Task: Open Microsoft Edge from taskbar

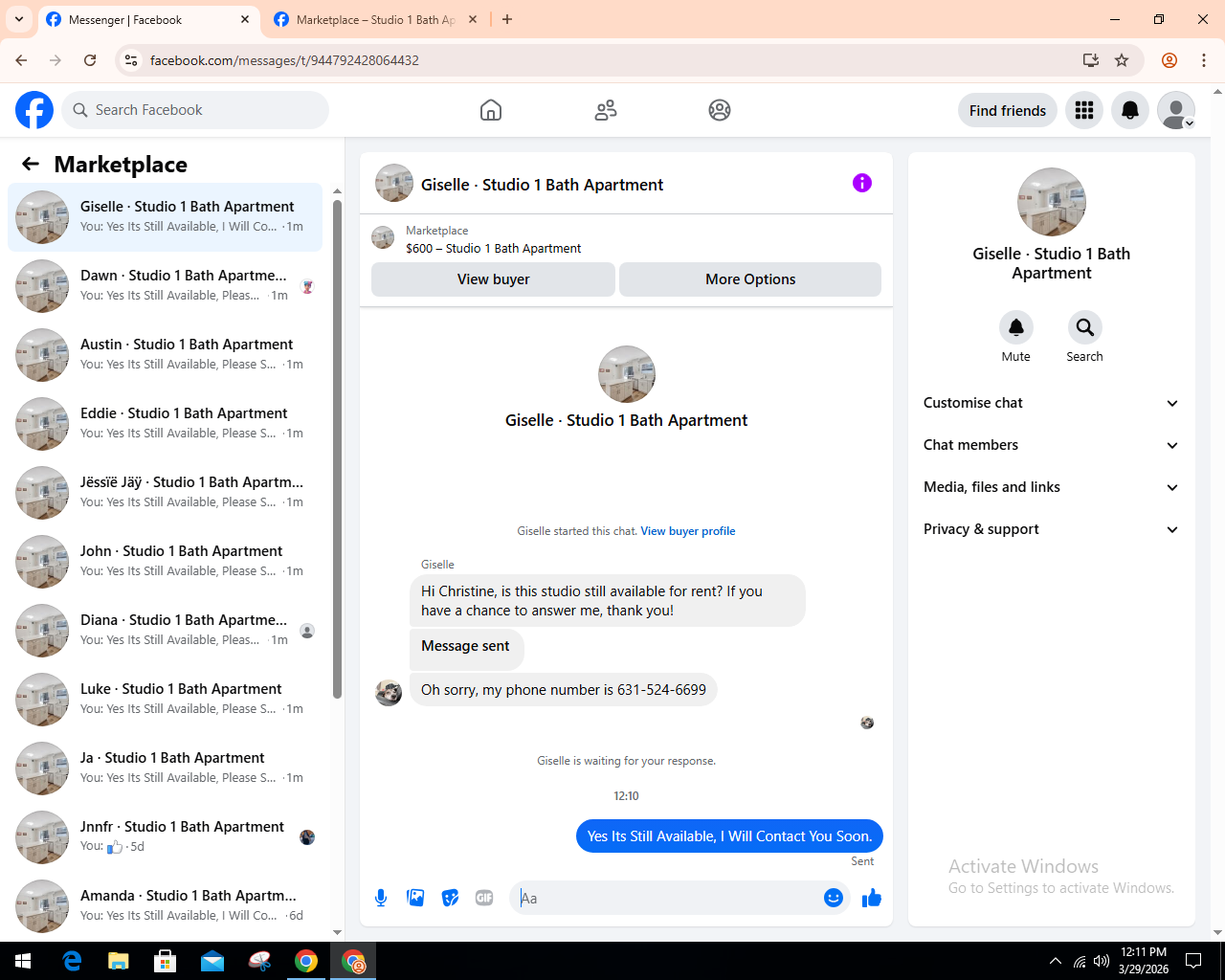Action: coord(73,961)
